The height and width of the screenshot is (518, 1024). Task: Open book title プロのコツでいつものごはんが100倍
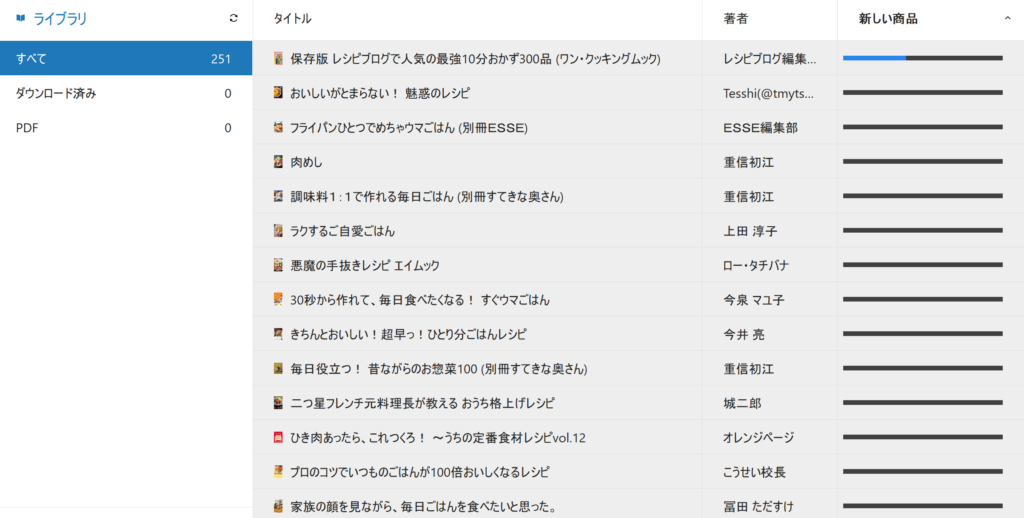pos(420,472)
